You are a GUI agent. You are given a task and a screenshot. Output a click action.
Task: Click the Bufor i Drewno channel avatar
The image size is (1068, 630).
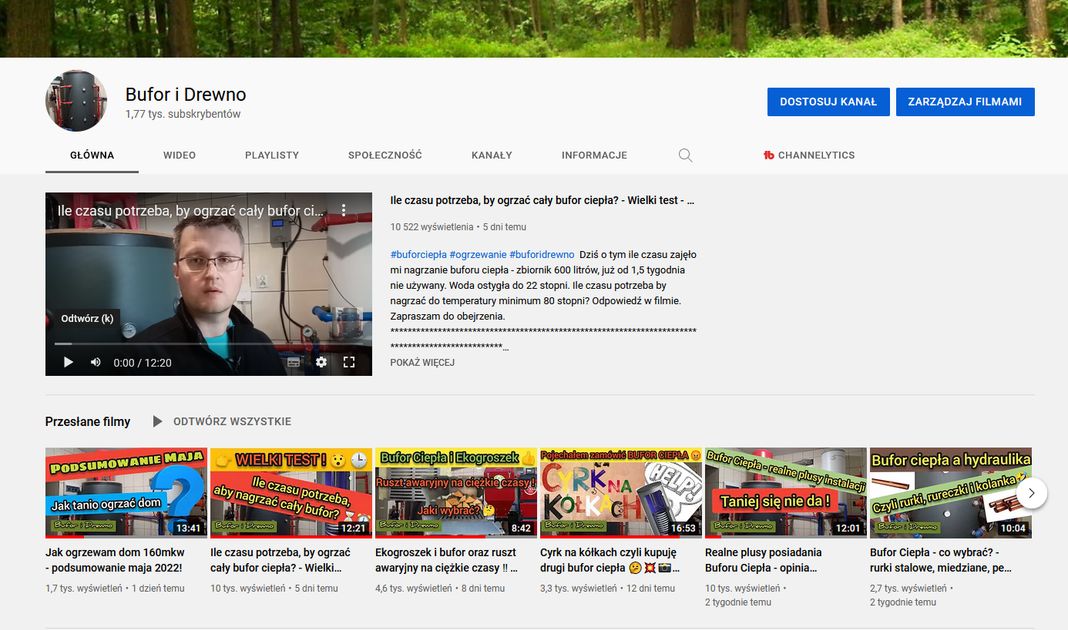(x=76, y=101)
